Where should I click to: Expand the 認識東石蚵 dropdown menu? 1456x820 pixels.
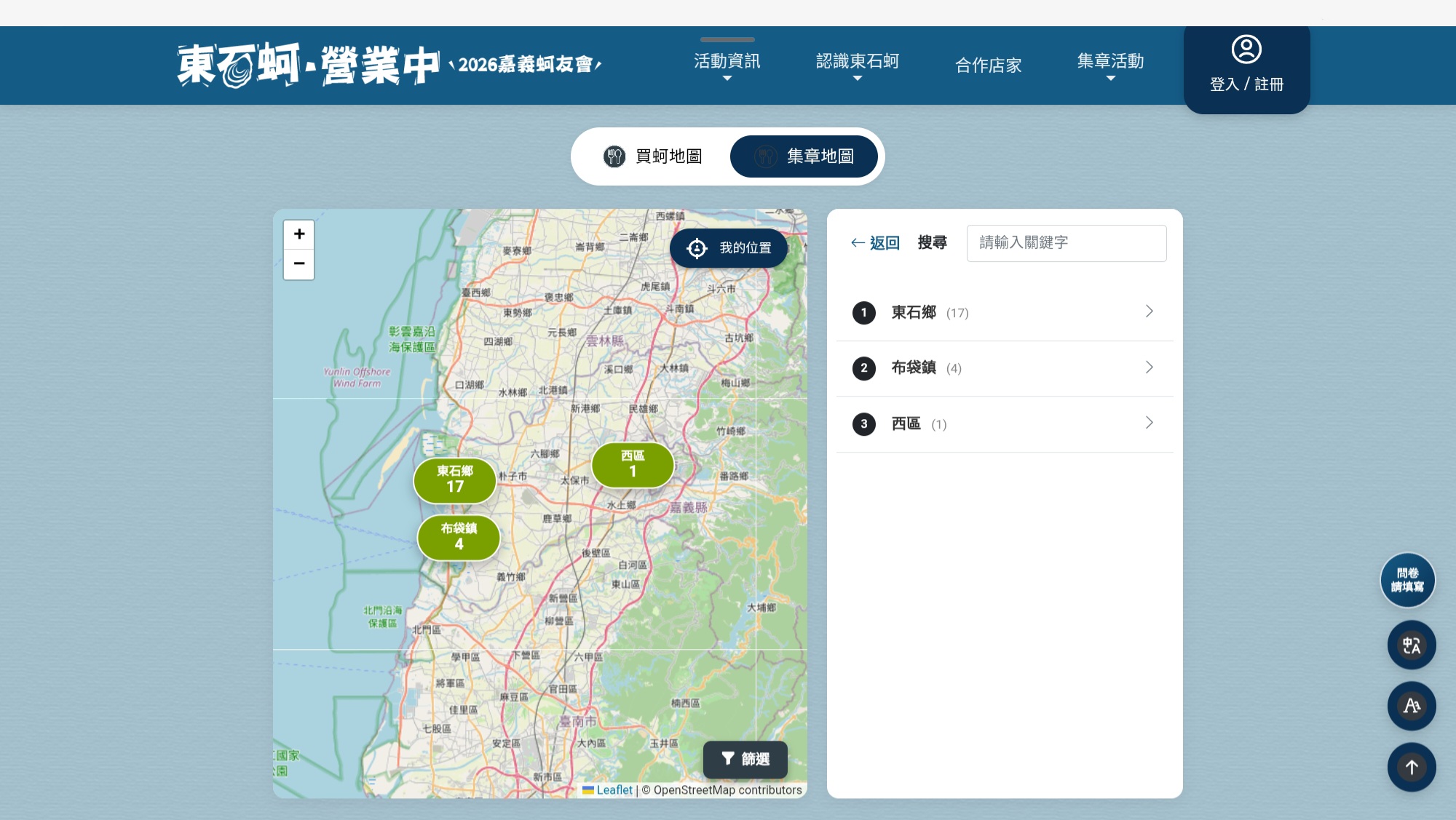click(x=857, y=65)
